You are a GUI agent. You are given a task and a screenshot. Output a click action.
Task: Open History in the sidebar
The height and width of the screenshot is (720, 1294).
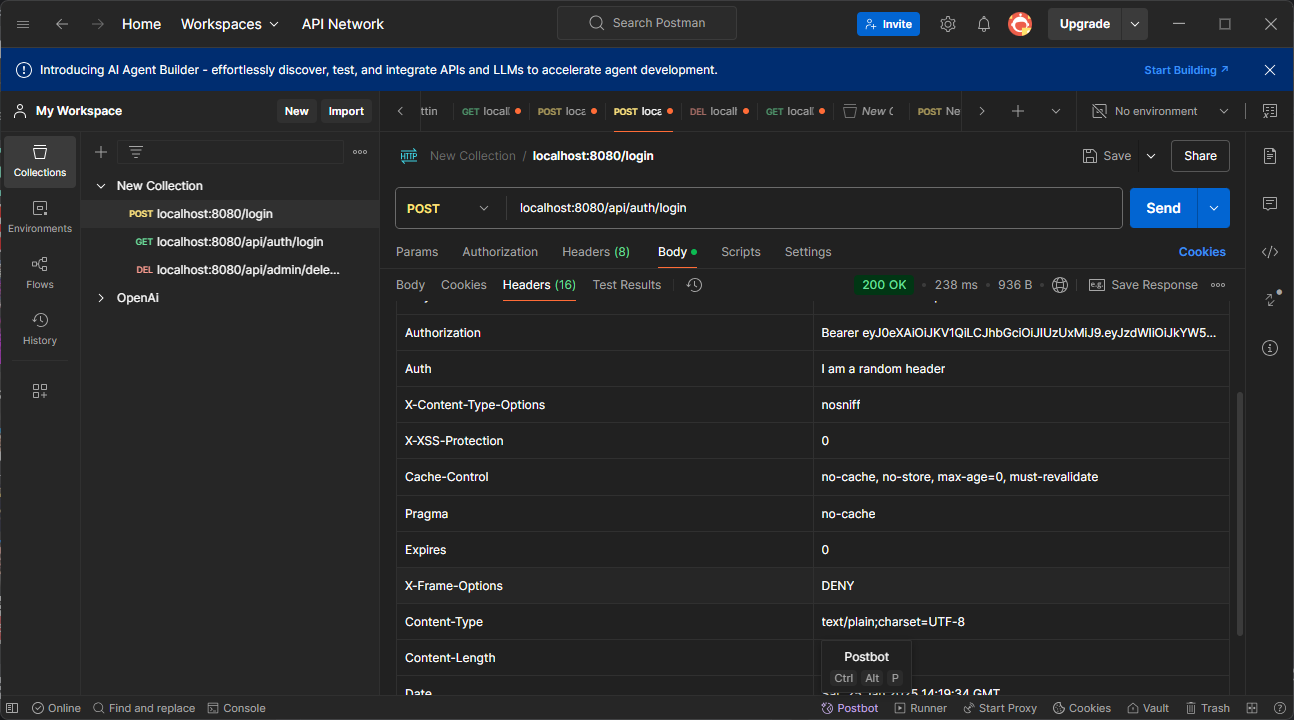point(40,330)
